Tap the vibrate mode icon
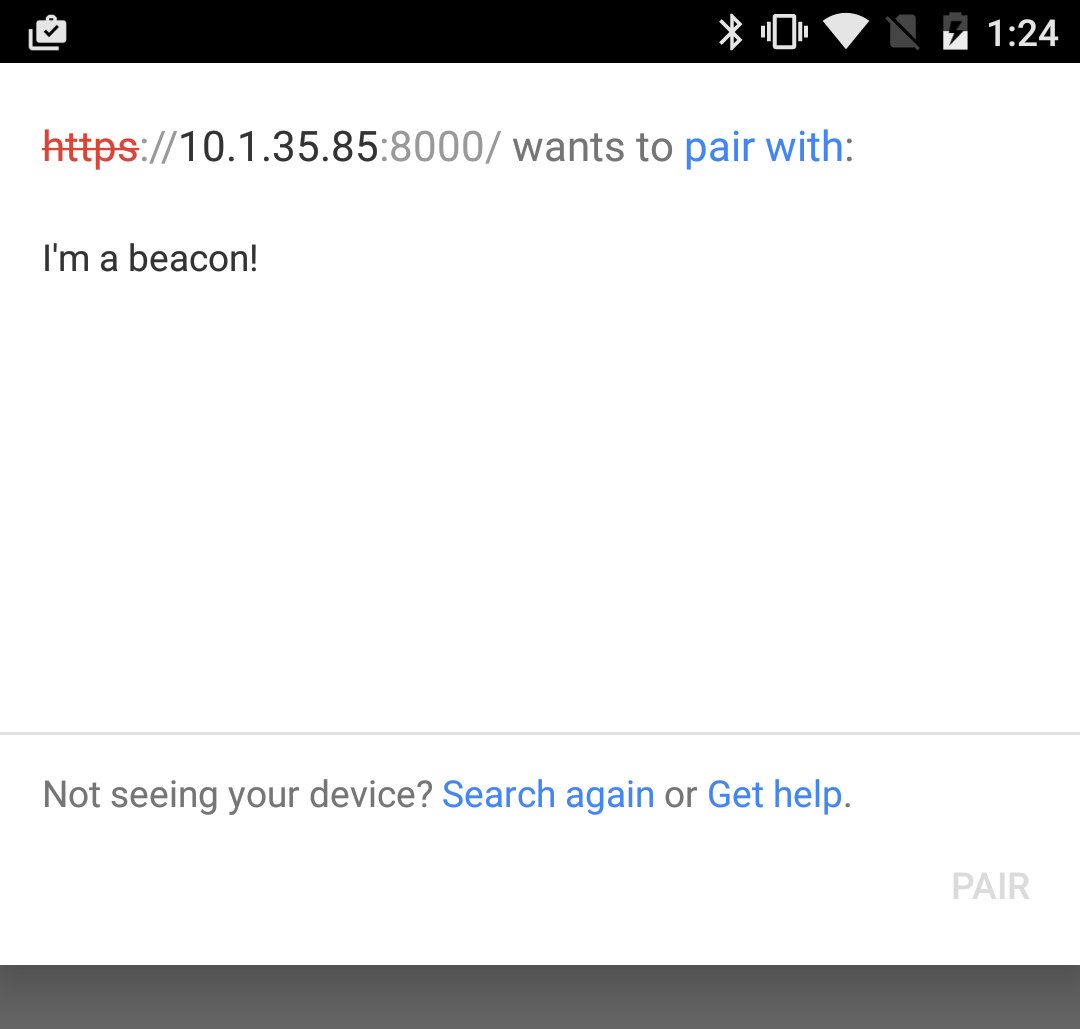The height and width of the screenshot is (1029, 1080). pos(784,32)
